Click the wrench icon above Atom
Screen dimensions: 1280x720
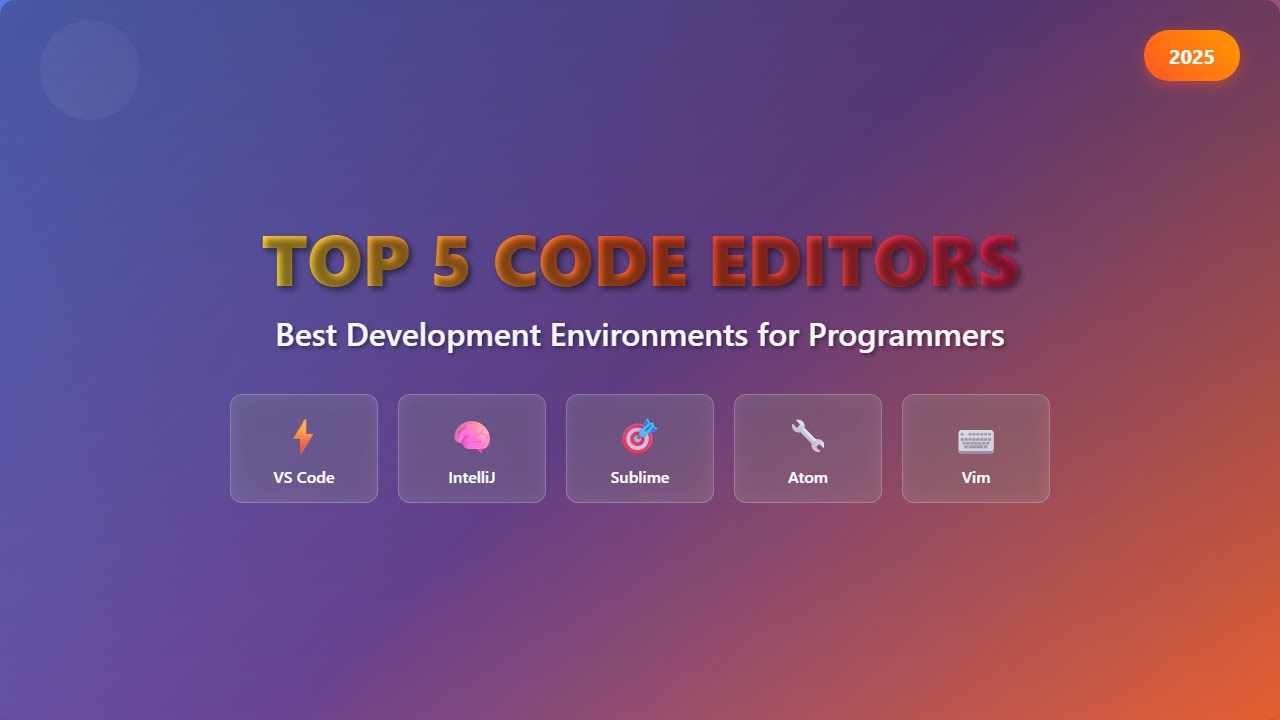[808, 436]
